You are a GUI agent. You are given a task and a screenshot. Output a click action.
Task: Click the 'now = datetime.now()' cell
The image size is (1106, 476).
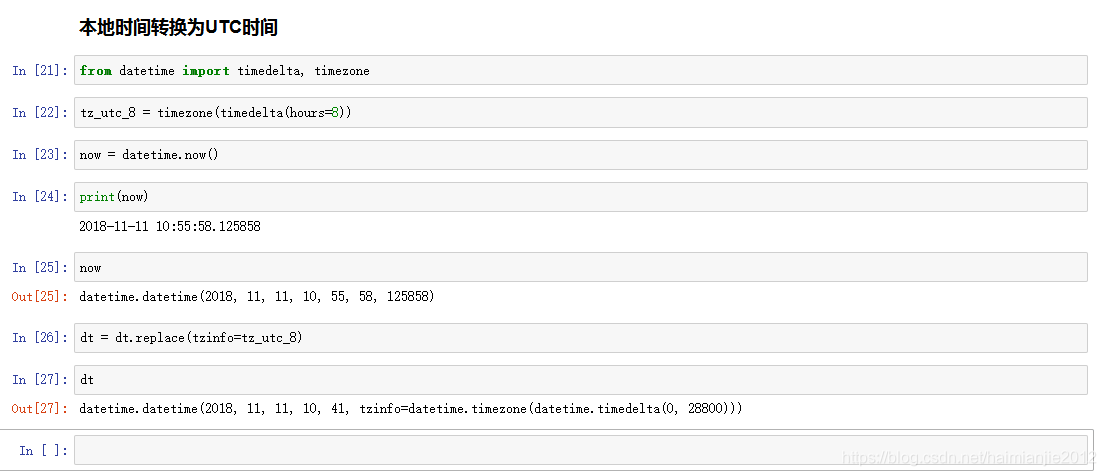[x=581, y=154]
